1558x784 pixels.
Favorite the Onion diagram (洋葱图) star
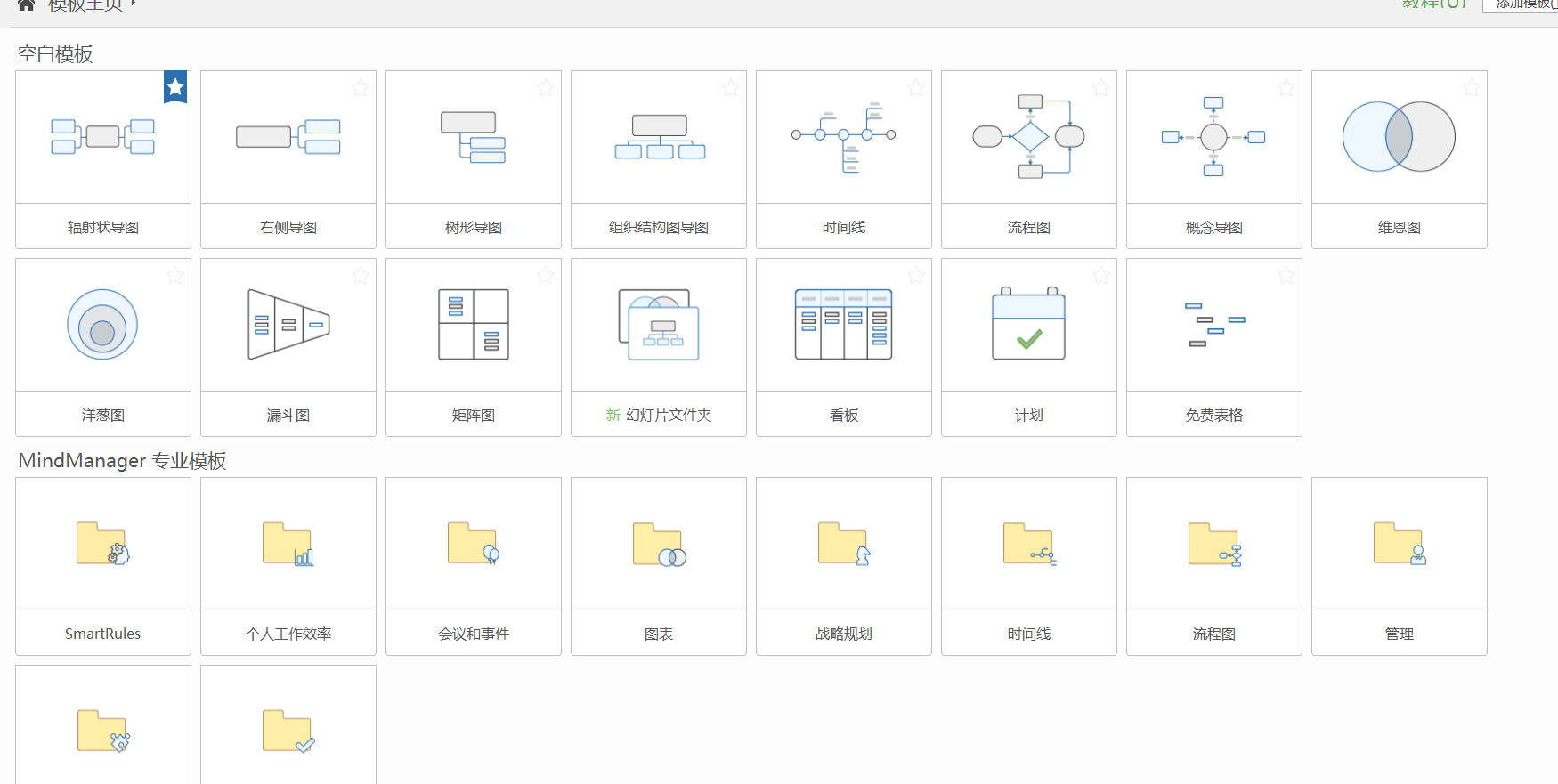pyautogui.click(x=175, y=275)
